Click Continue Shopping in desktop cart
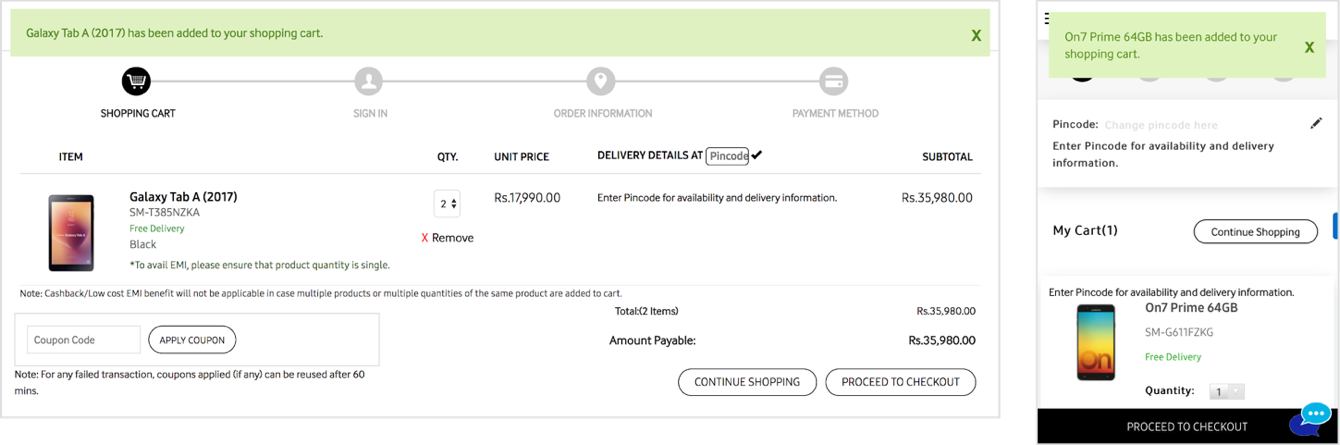The width and height of the screenshot is (1340, 445). [747, 382]
